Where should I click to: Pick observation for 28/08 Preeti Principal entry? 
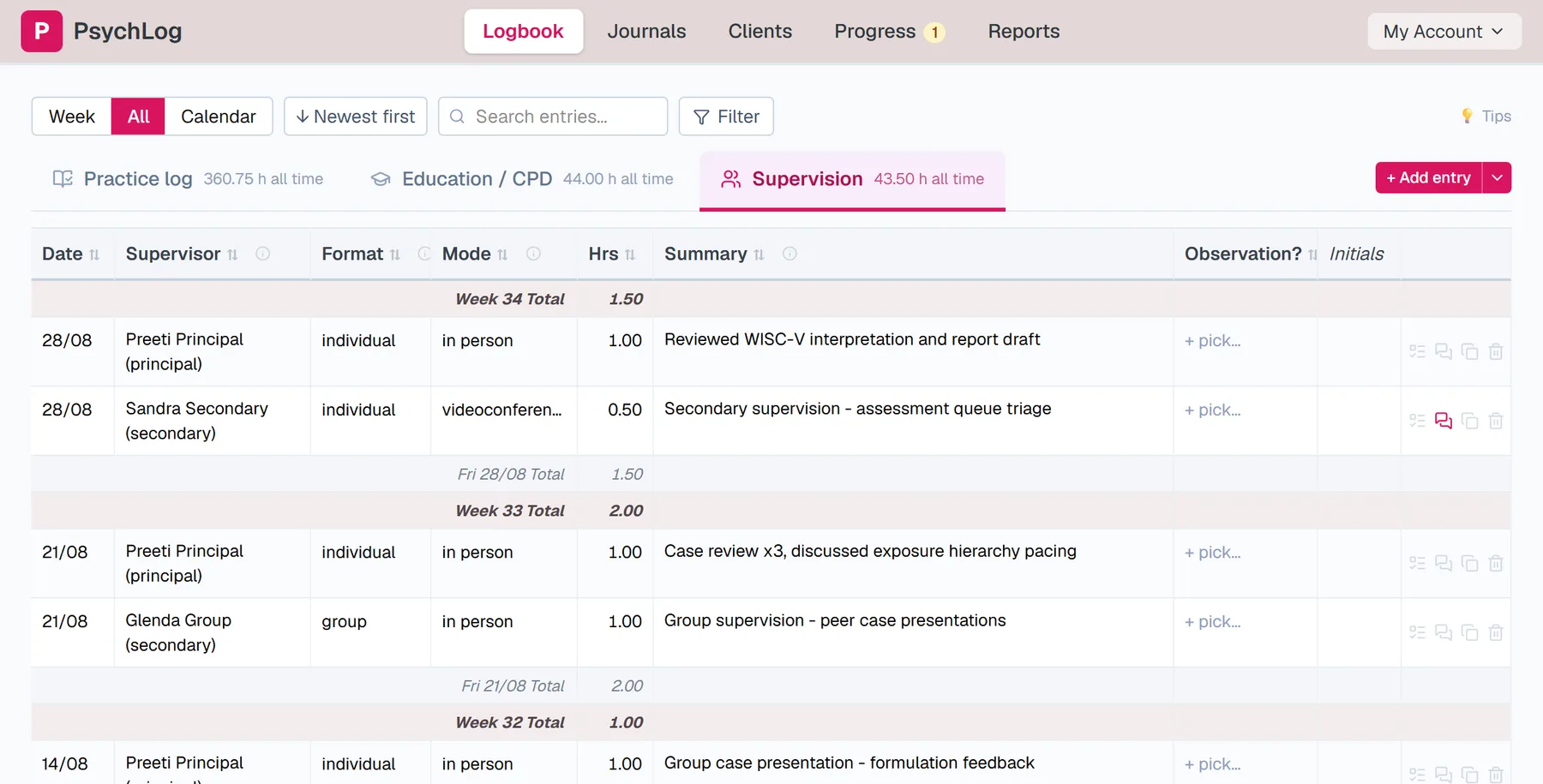pyautogui.click(x=1213, y=340)
